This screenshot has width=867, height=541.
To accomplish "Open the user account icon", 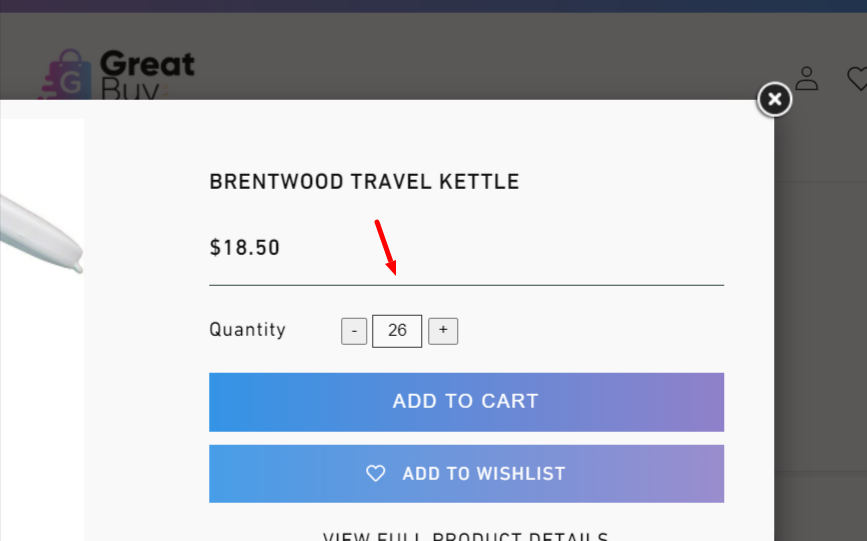I will (806, 78).
